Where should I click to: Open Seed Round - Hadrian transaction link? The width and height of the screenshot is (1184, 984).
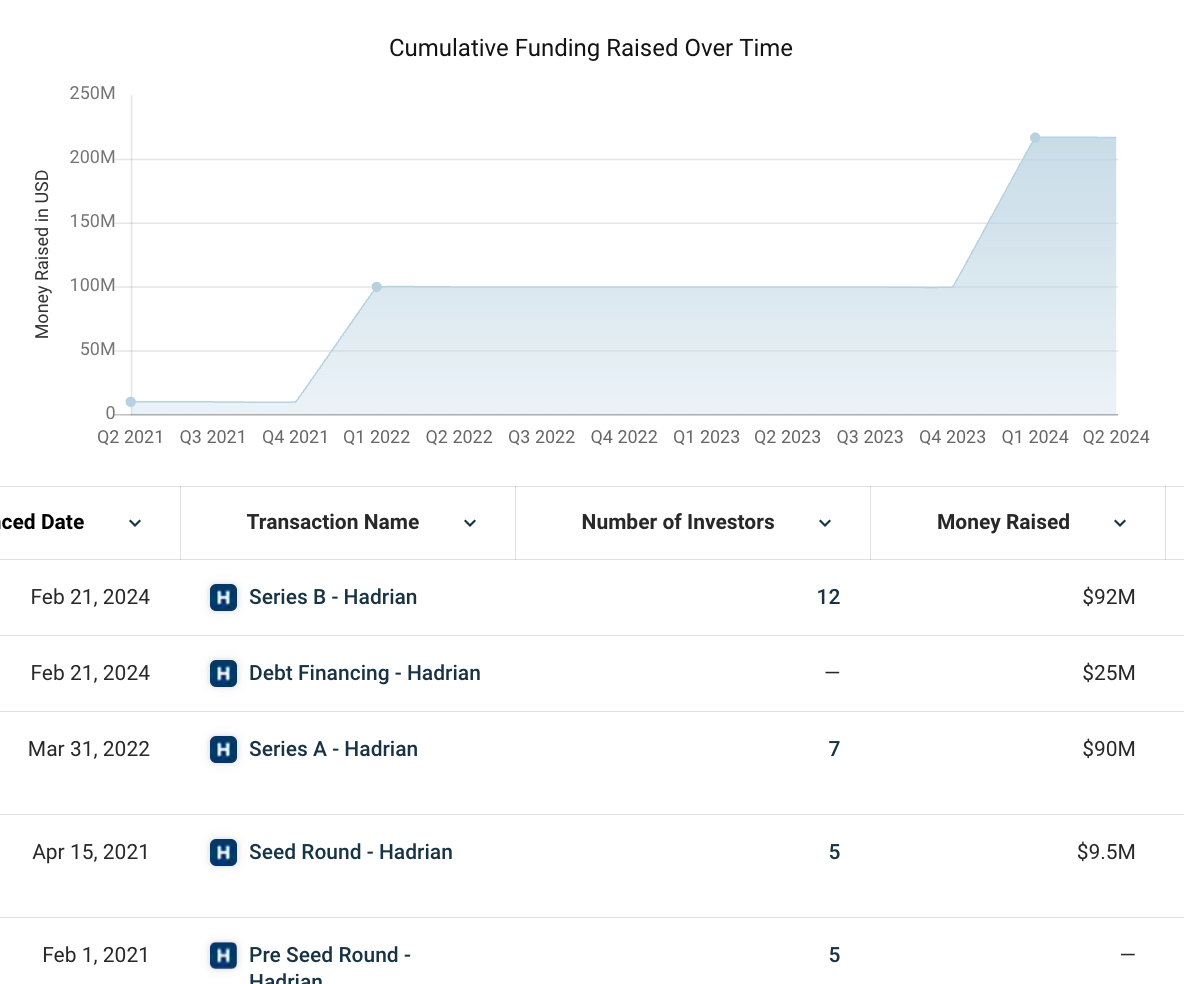tap(351, 852)
